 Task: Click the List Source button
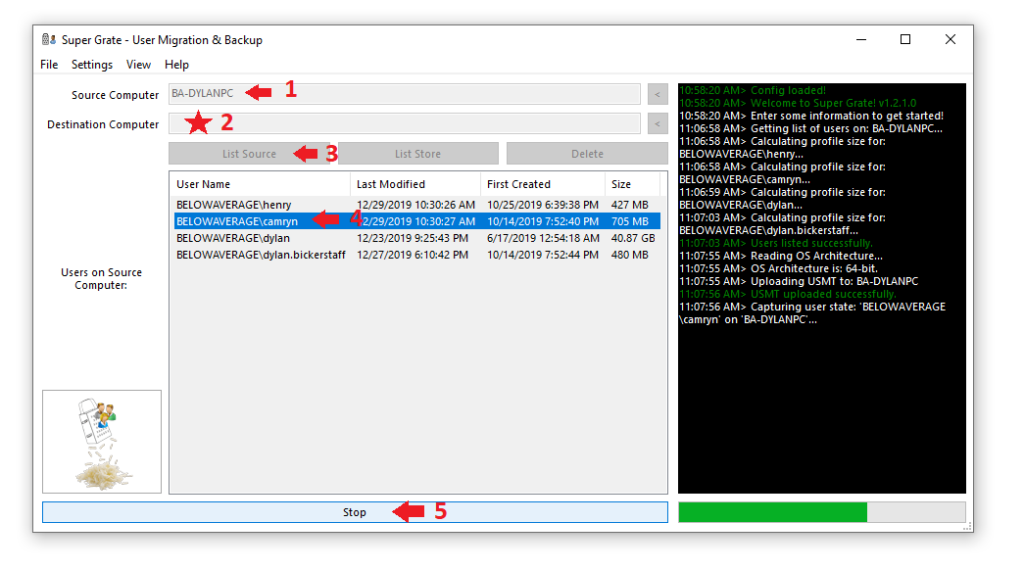249,154
